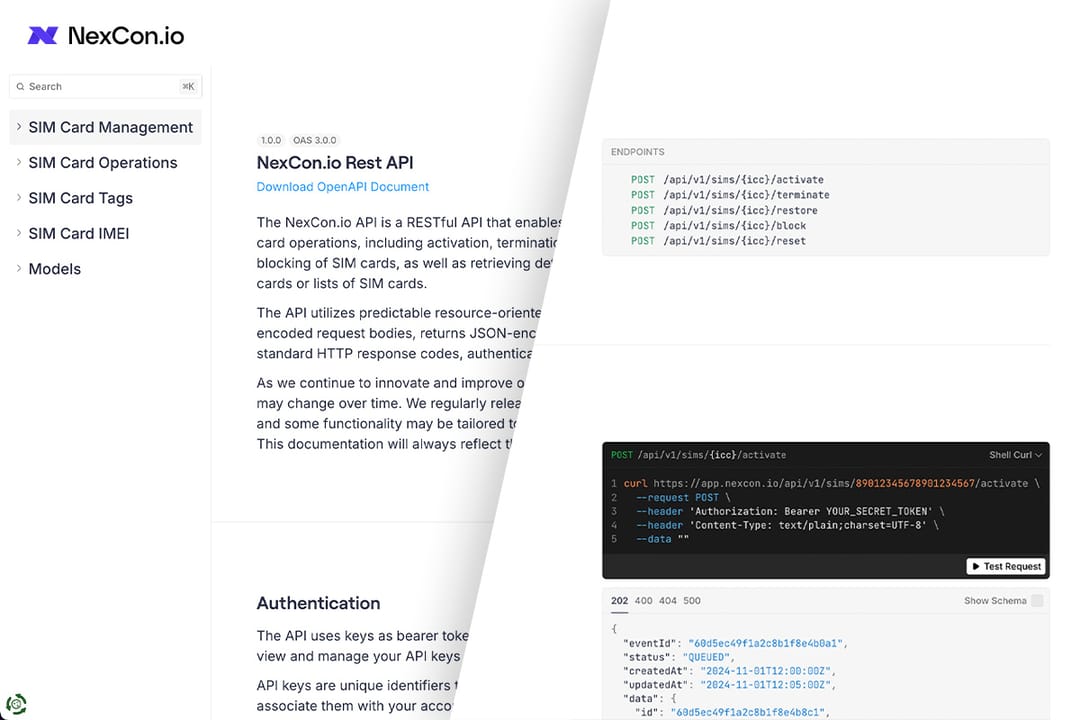Open the SIM Card Tags section
This screenshot has width=1080, height=720.
pyautogui.click(x=81, y=198)
